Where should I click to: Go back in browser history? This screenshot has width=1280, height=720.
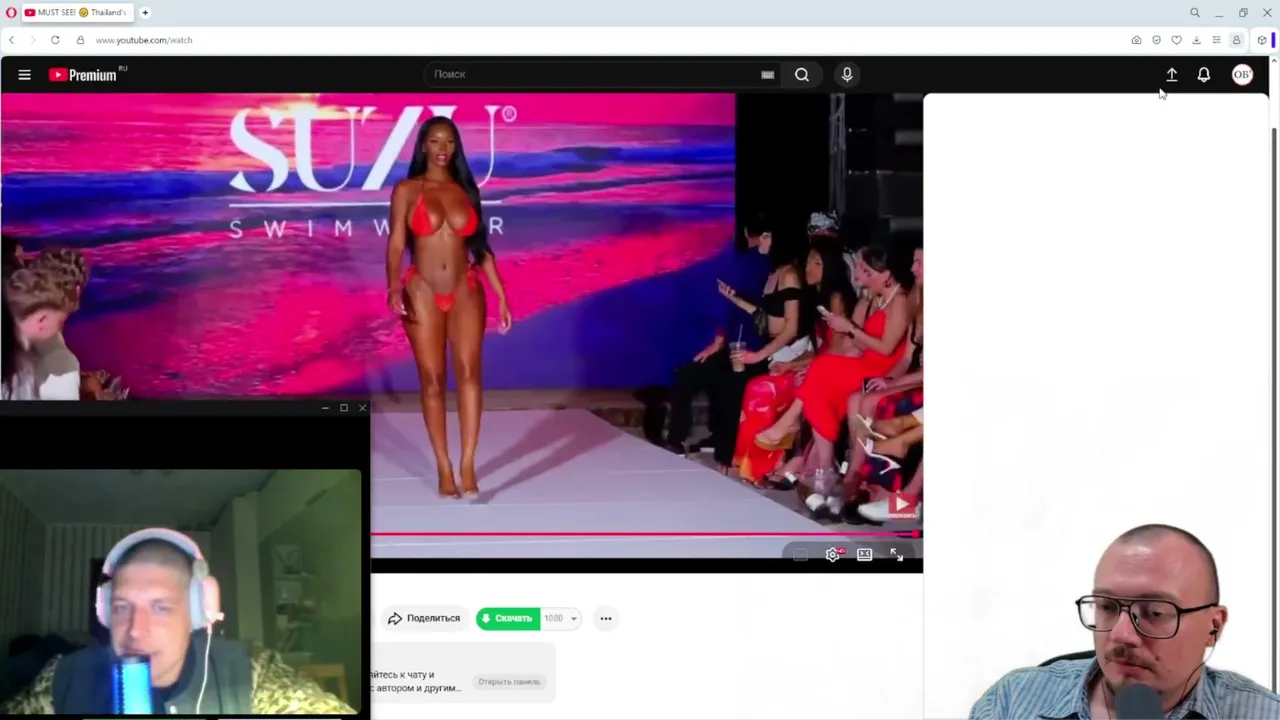pyautogui.click(x=11, y=40)
